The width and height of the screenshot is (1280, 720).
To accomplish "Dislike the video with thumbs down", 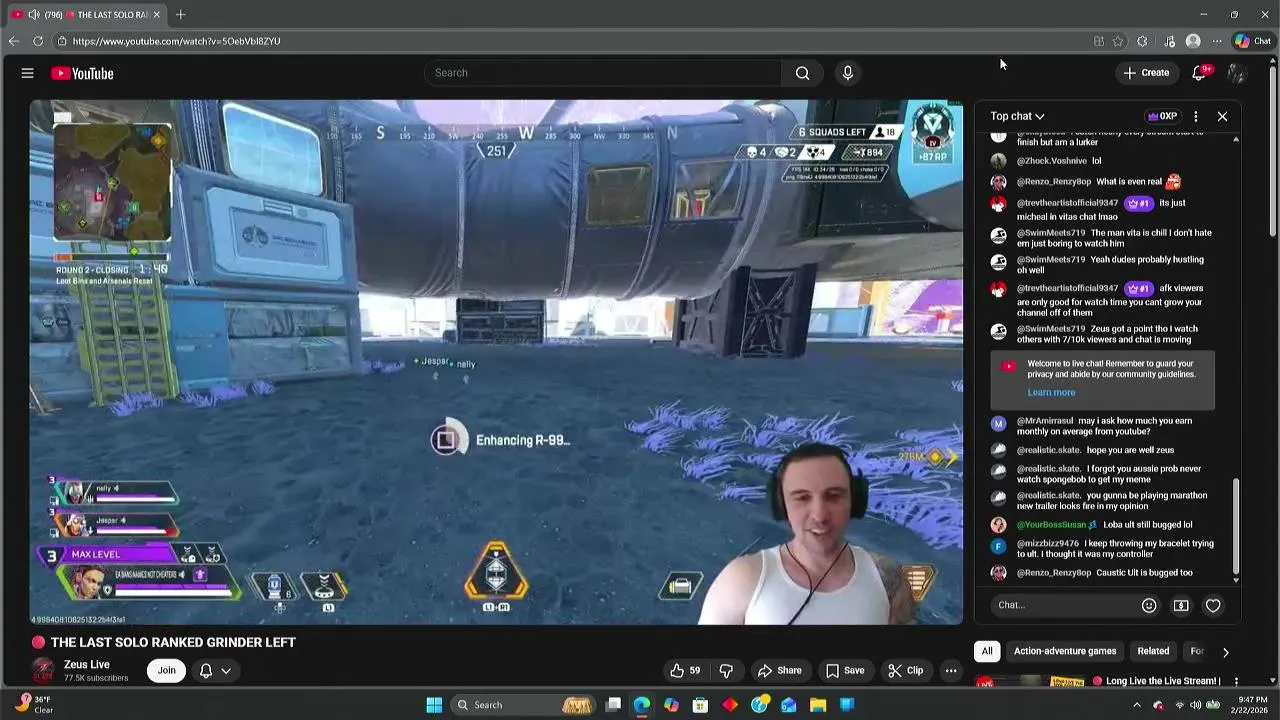I will [x=726, y=671].
